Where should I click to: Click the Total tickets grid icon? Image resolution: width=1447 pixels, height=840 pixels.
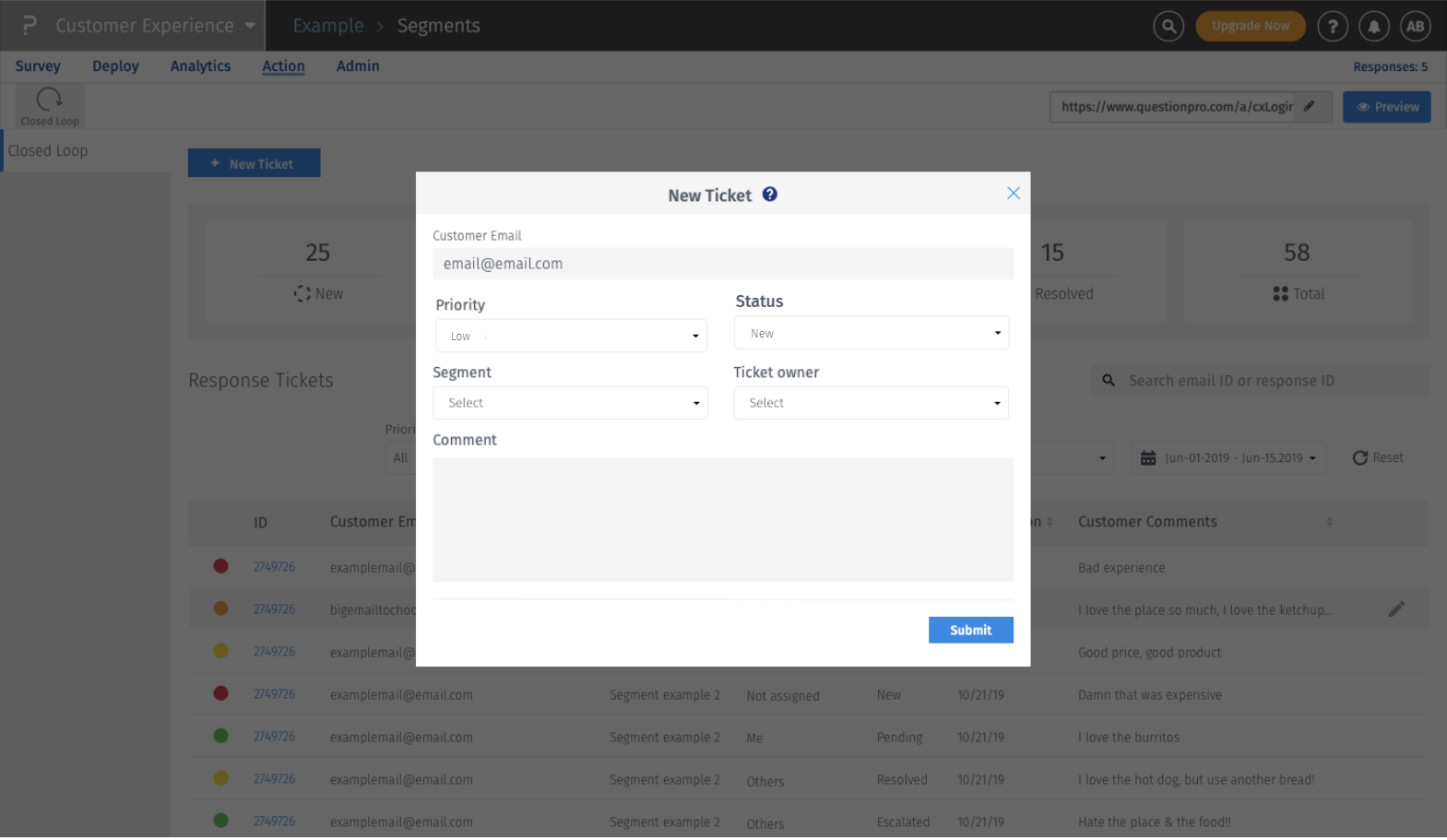tap(1280, 294)
